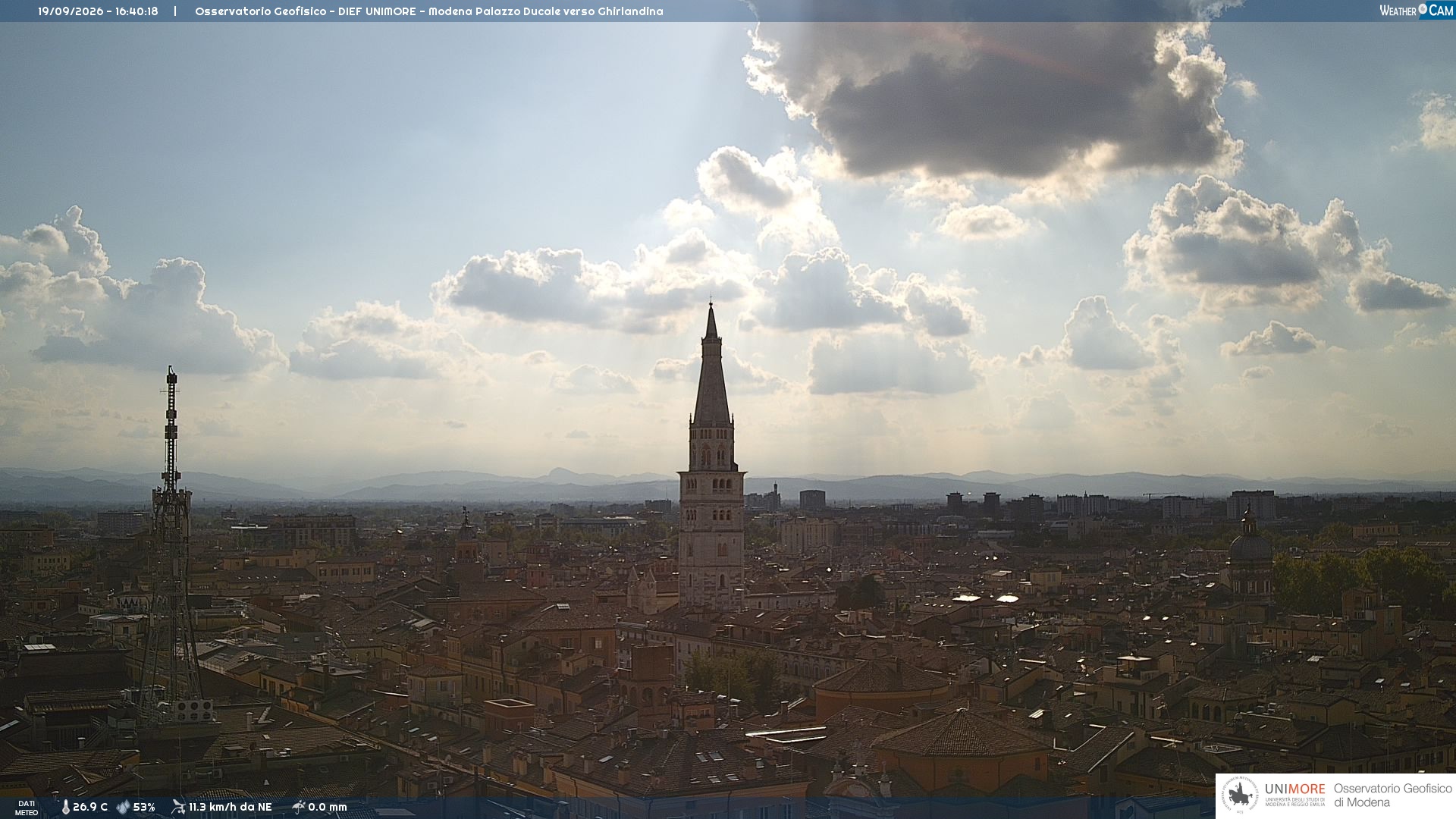Click the UNIMORE round seal emblem
This screenshot has height=819, width=1456.
point(1240,795)
